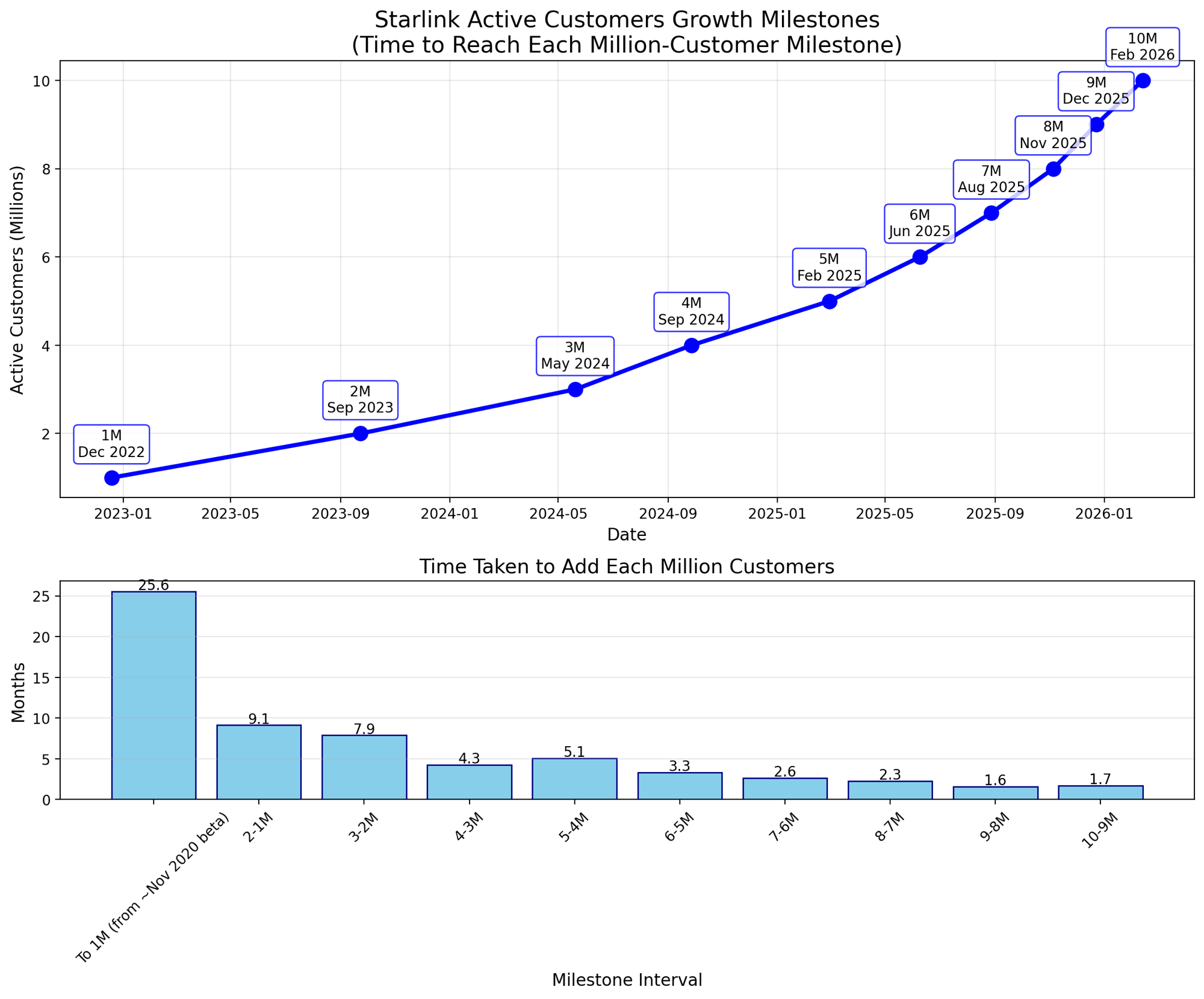
Task: Click the 8M Nov 2025 annotation box
Action: tap(1053, 135)
